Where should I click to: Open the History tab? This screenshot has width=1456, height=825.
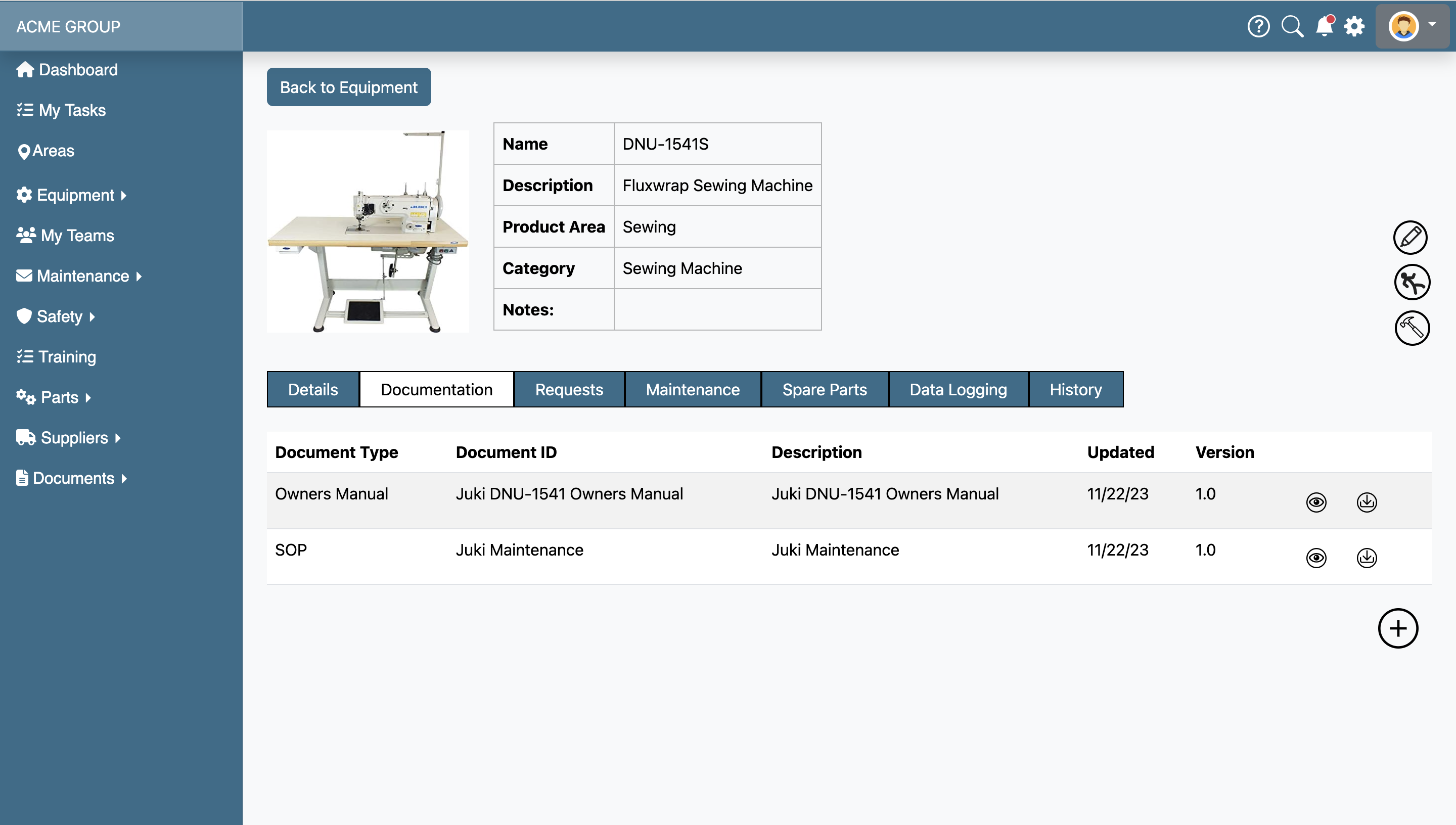point(1075,389)
